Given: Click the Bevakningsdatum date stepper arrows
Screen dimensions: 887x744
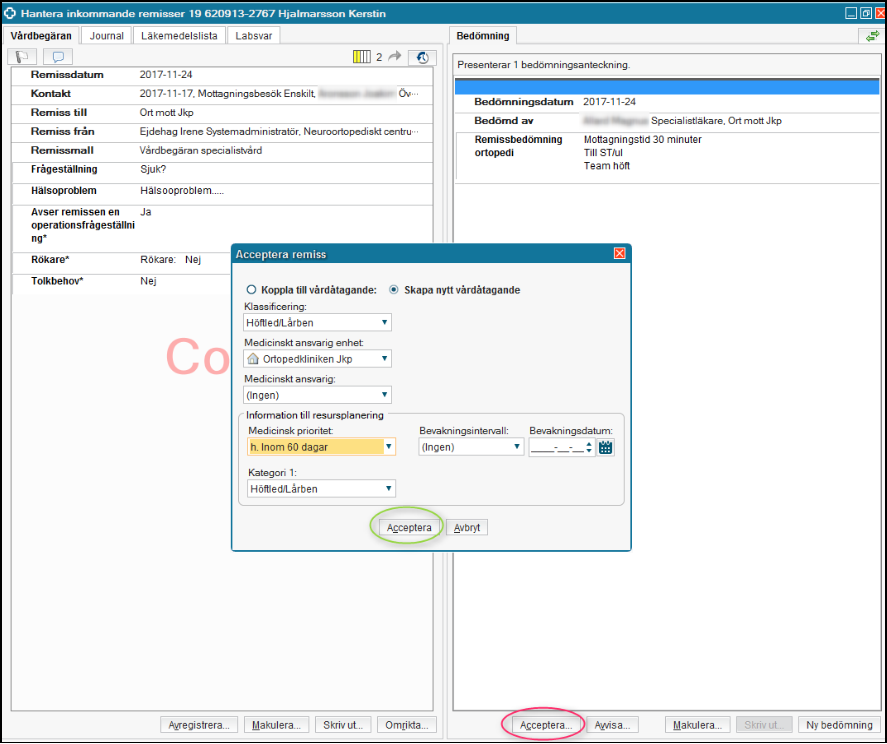Looking at the screenshot, I should (591, 447).
